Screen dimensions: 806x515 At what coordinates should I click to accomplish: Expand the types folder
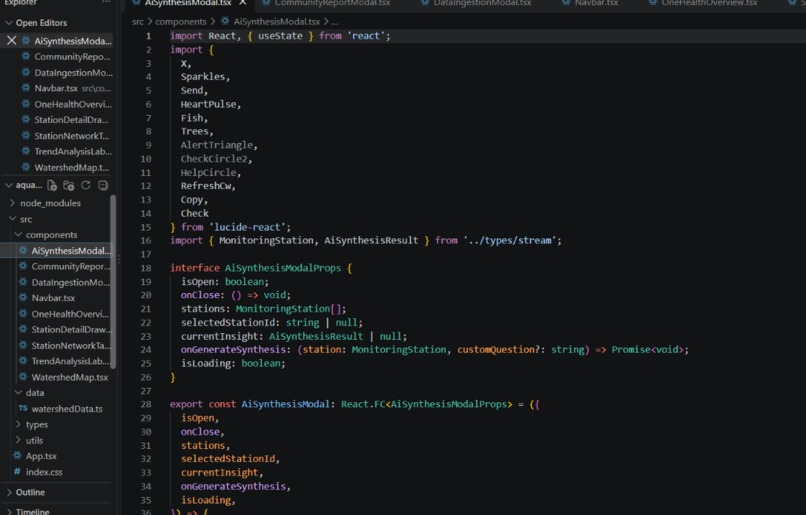tap(18, 424)
